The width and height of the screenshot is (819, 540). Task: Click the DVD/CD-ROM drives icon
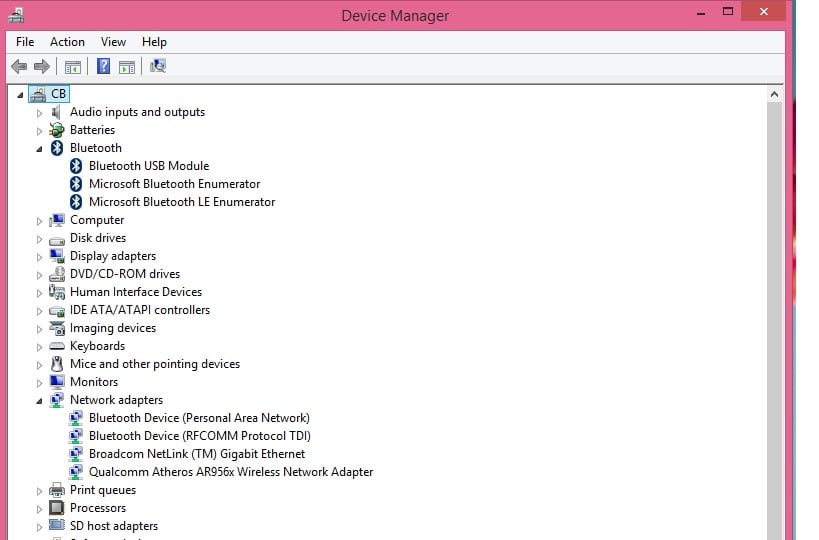pyautogui.click(x=56, y=274)
